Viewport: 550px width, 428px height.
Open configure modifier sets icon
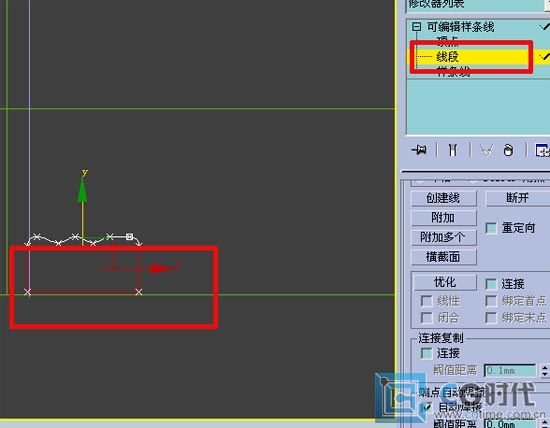pyautogui.click(x=542, y=150)
